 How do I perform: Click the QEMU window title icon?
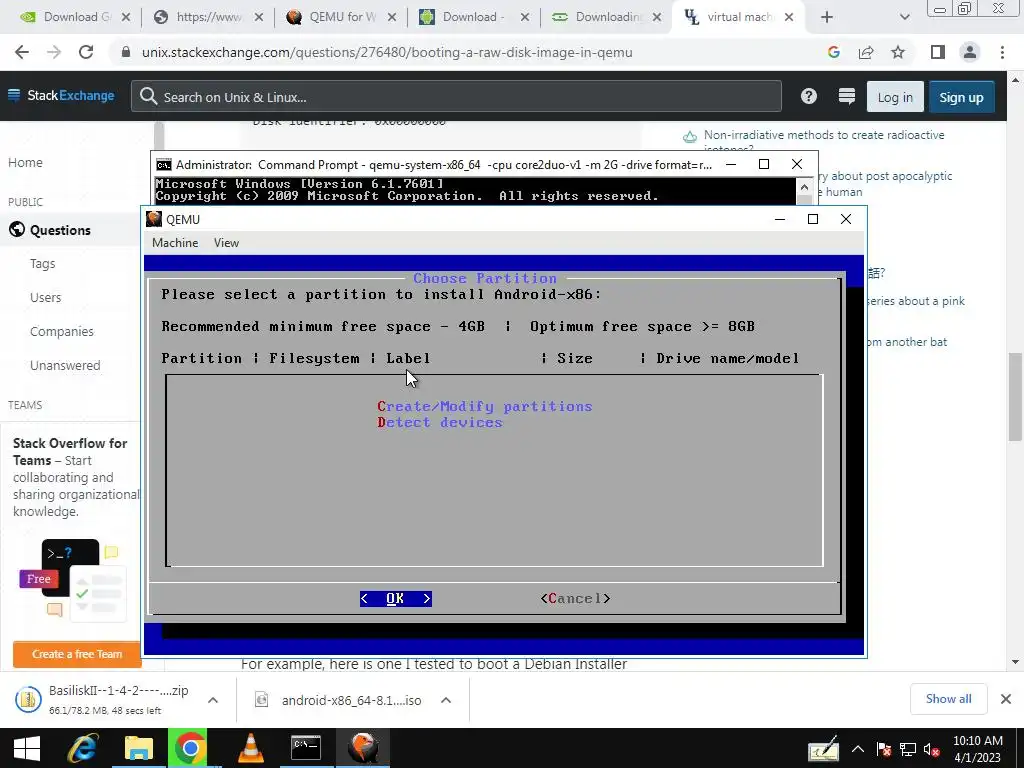(x=154, y=219)
